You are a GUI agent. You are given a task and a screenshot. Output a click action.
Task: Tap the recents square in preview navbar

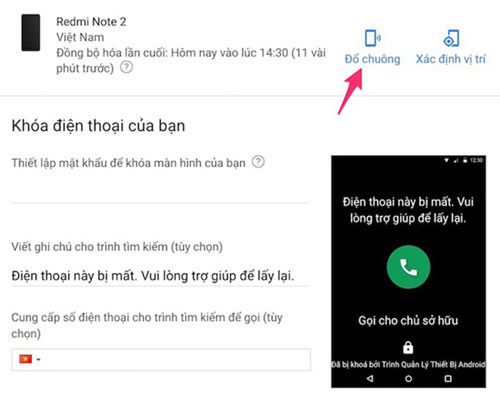coord(448,378)
